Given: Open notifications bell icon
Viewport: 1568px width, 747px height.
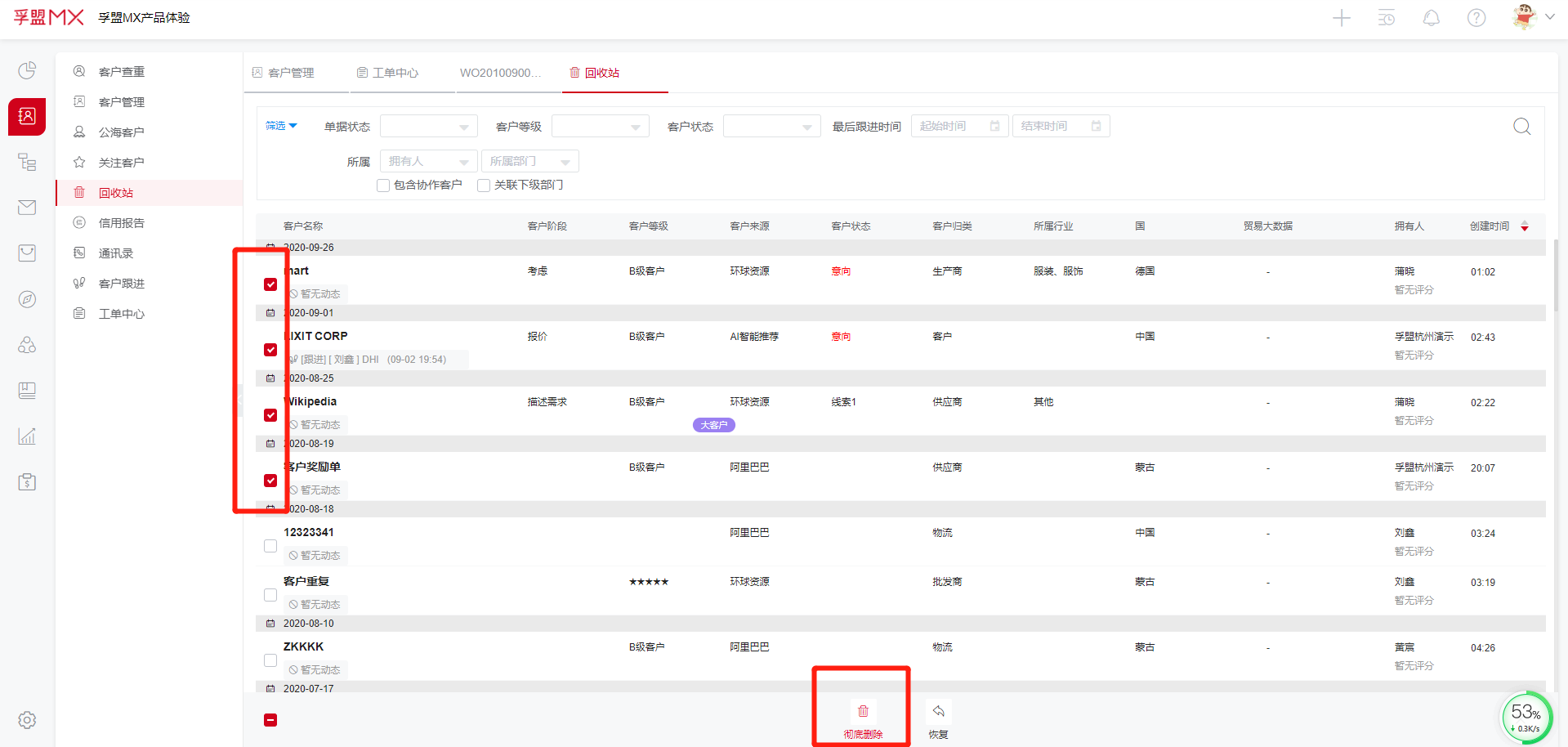Looking at the screenshot, I should pos(1431,18).
